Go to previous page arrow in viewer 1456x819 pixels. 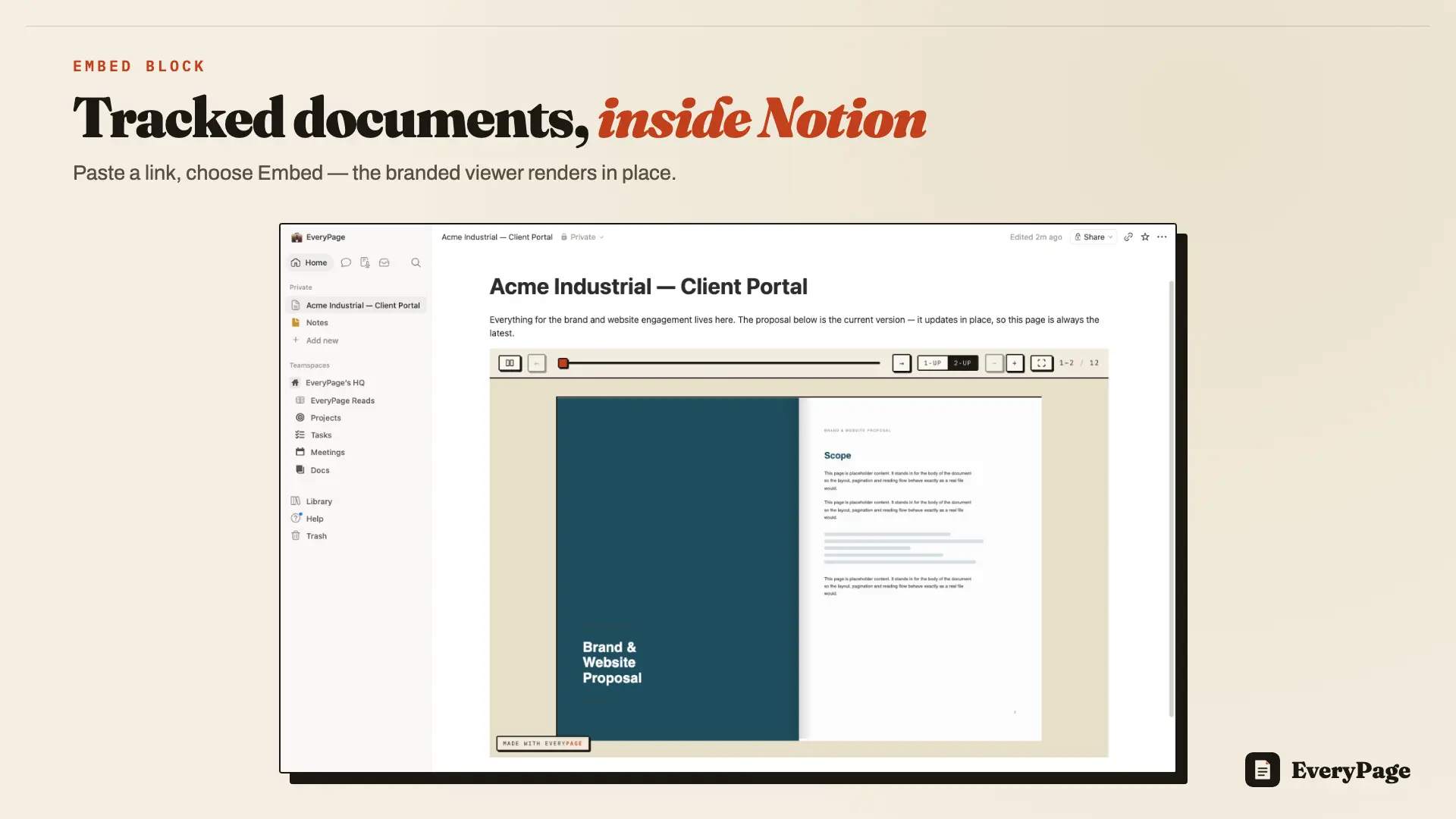pyautogui.click(x=536, y=363)
